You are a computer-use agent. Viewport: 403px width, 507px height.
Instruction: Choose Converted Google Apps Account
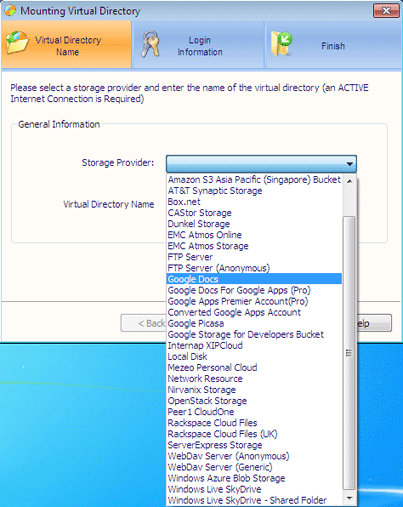coord(254,312)
